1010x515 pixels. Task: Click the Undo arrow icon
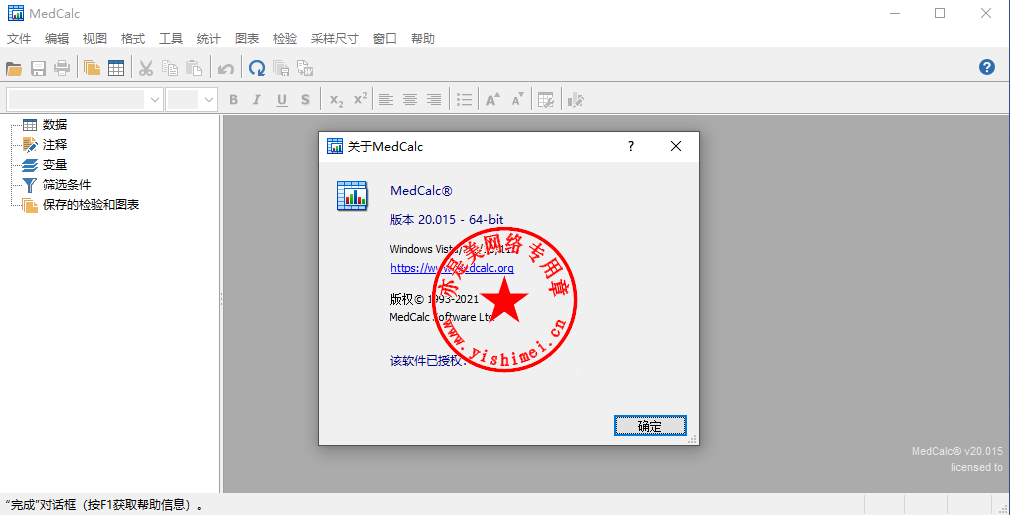[x=225, y=68]
